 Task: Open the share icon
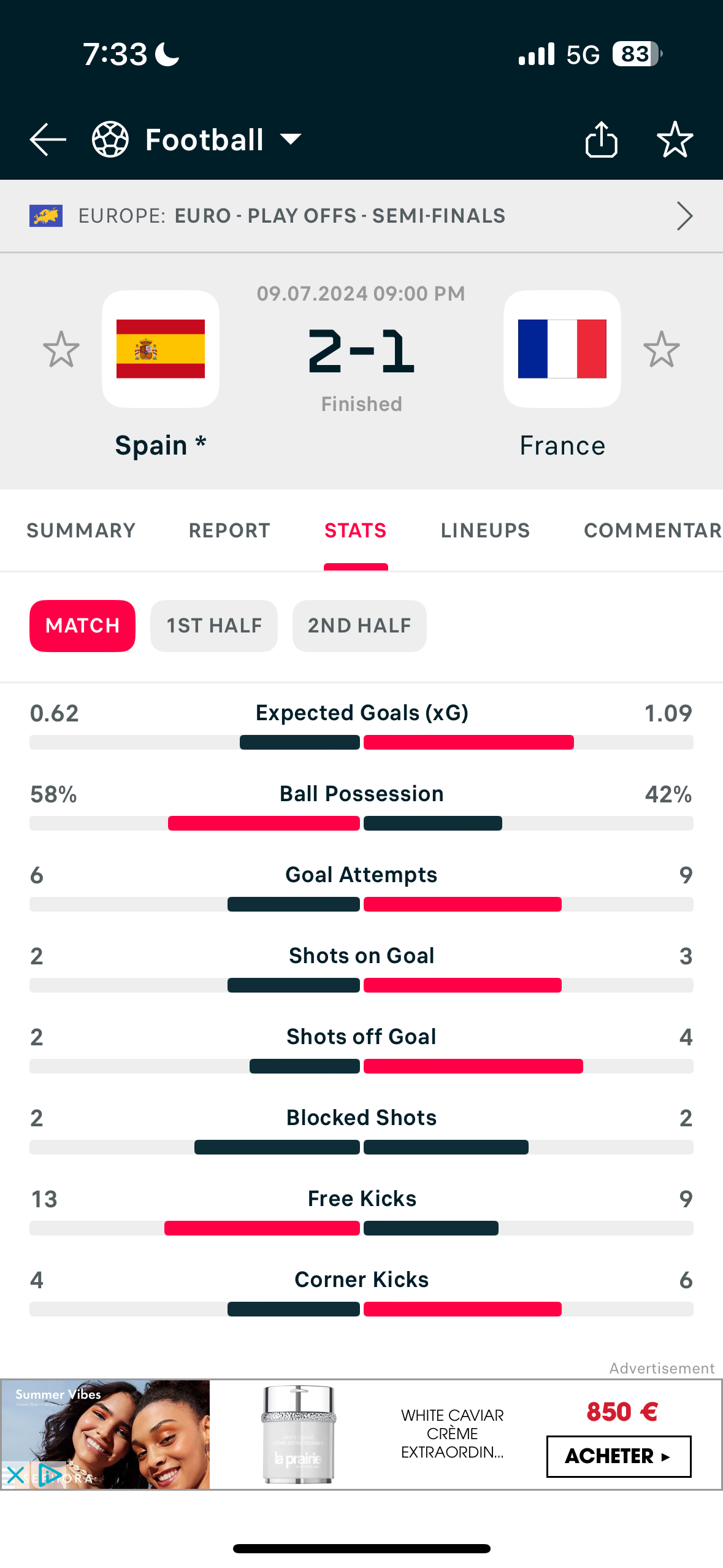601,140
